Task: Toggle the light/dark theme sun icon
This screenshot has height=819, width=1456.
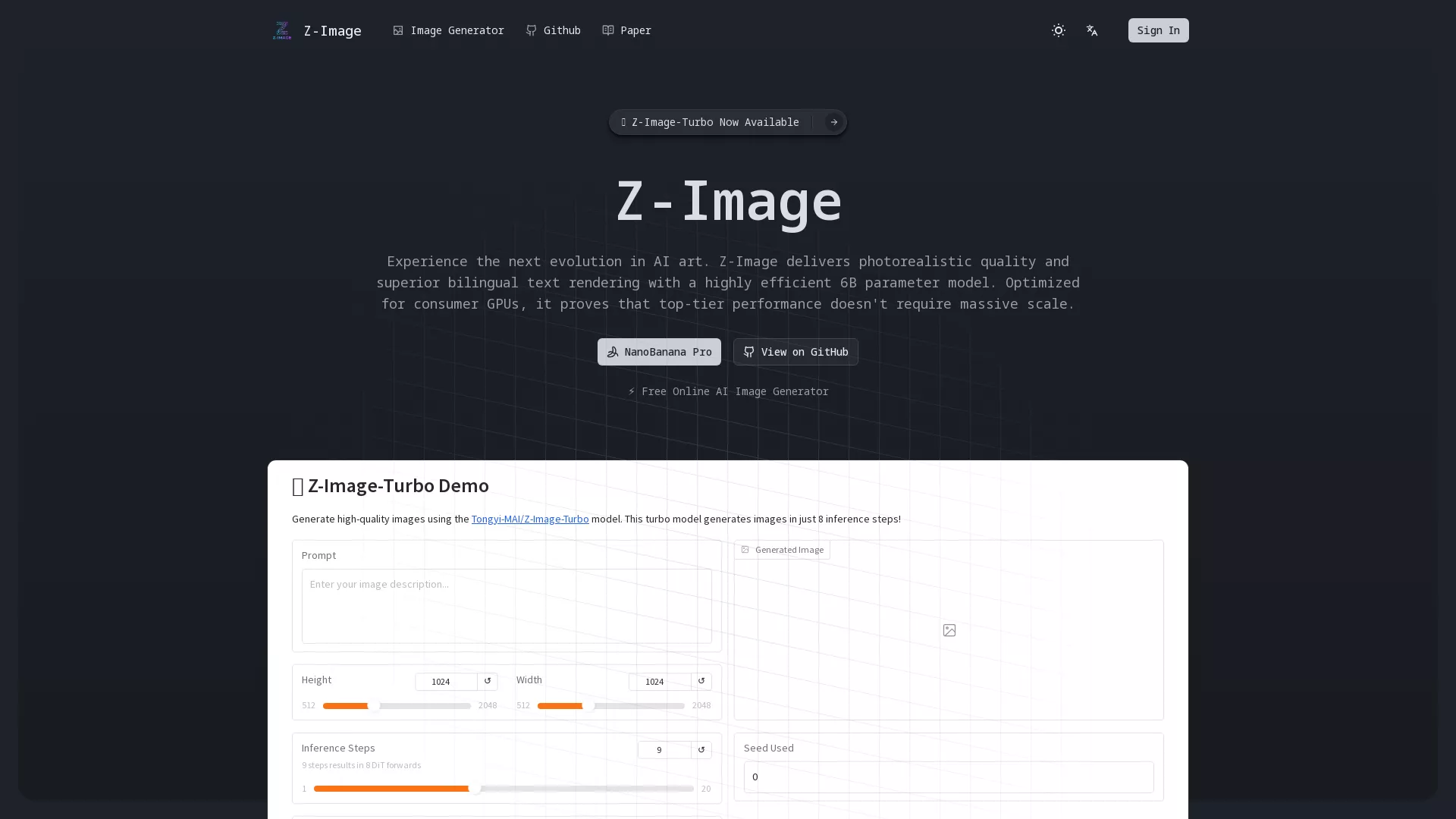Action: click(1059, 30)
